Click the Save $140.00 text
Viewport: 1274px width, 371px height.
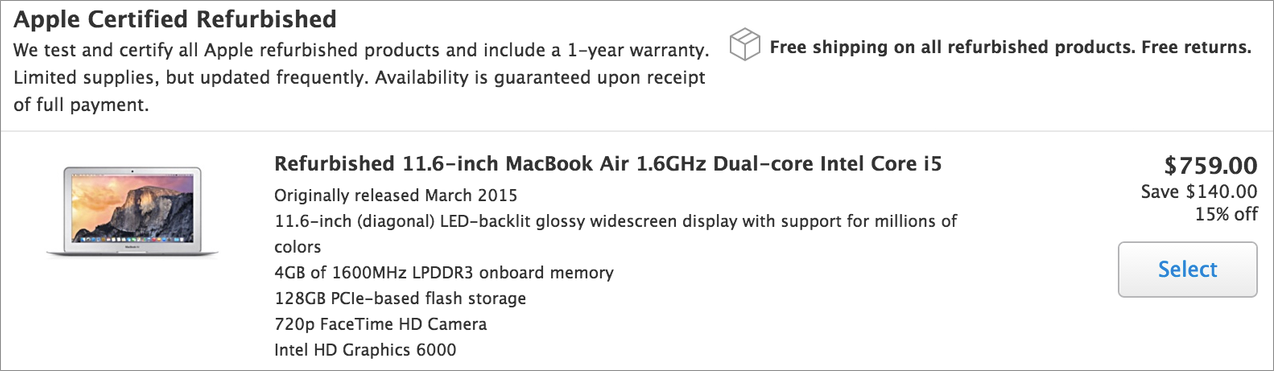point(1199,191)
